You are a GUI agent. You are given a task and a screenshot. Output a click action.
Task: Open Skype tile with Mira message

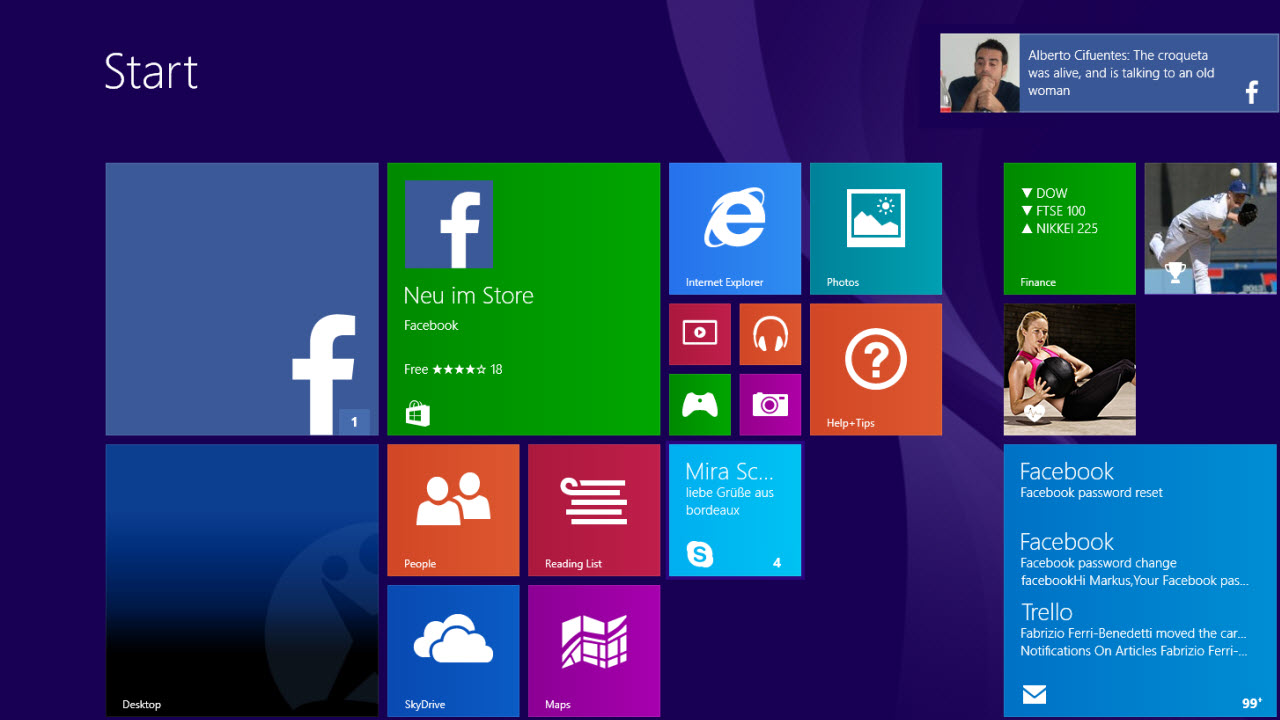735,510
